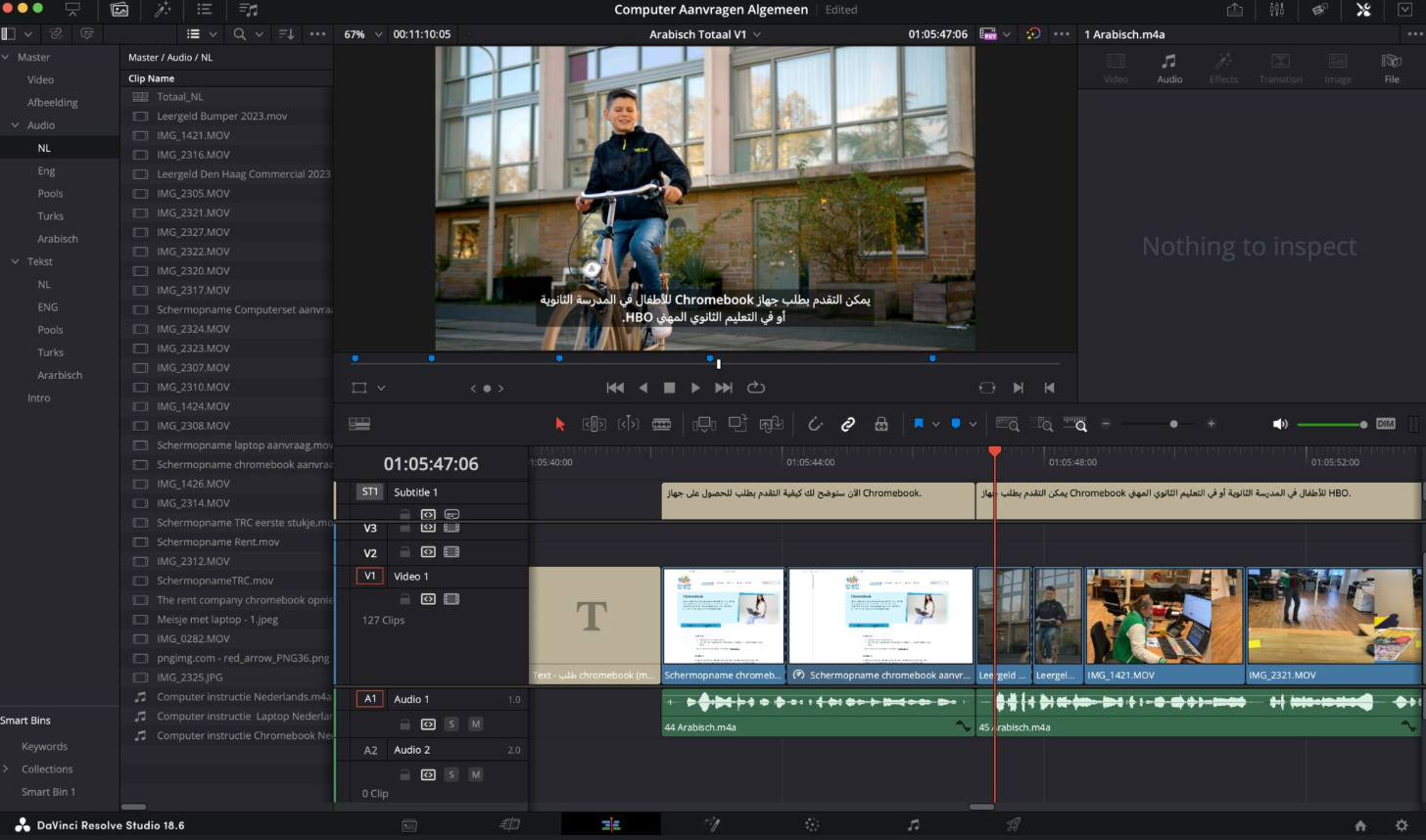The height and width of the screenshot is (840, 1426).
Task: Open the Fairlight page music note icon
Action: pyautogui.click(x=913, y=825)
